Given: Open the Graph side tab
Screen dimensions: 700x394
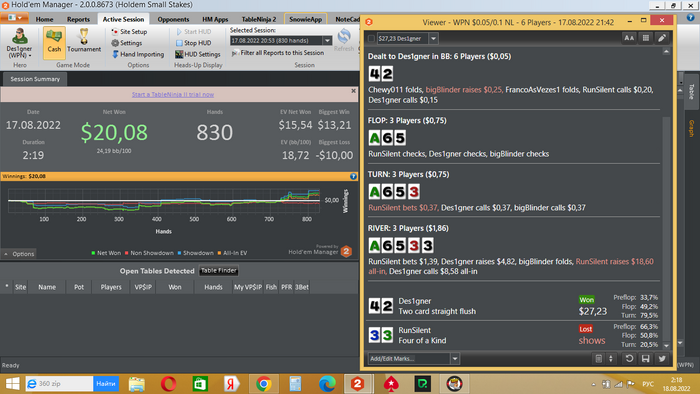Looking at the screenshot, I should (691, 128).
